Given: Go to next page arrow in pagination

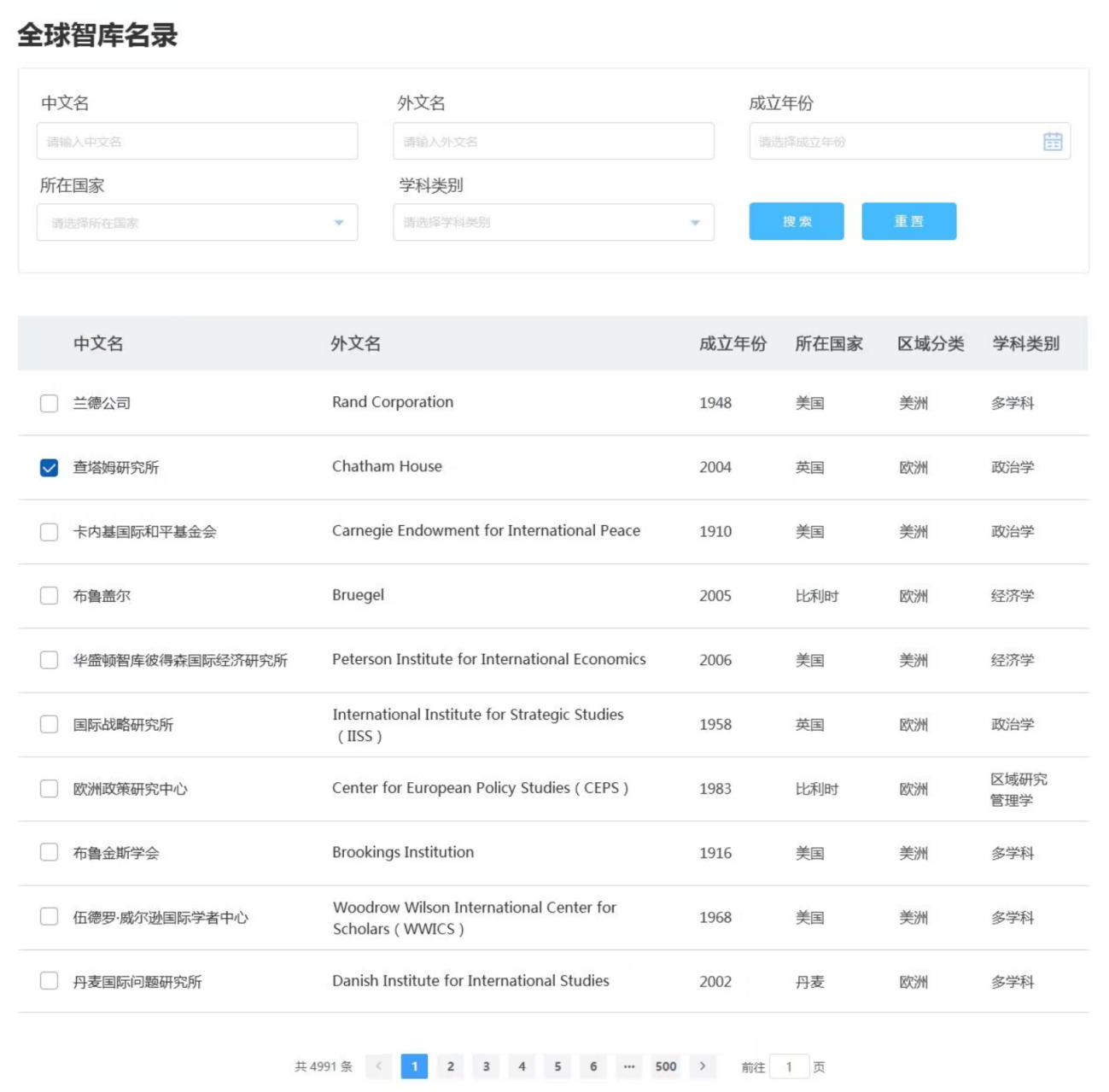Looking at the screenshot, I should 703,1066.
